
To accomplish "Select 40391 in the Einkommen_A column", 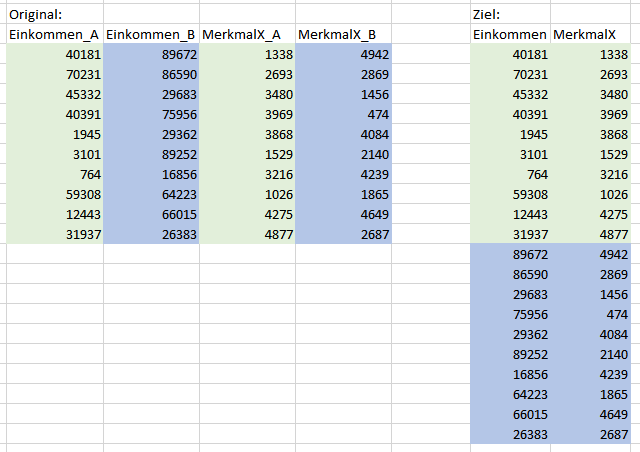I will coord(55,114).
